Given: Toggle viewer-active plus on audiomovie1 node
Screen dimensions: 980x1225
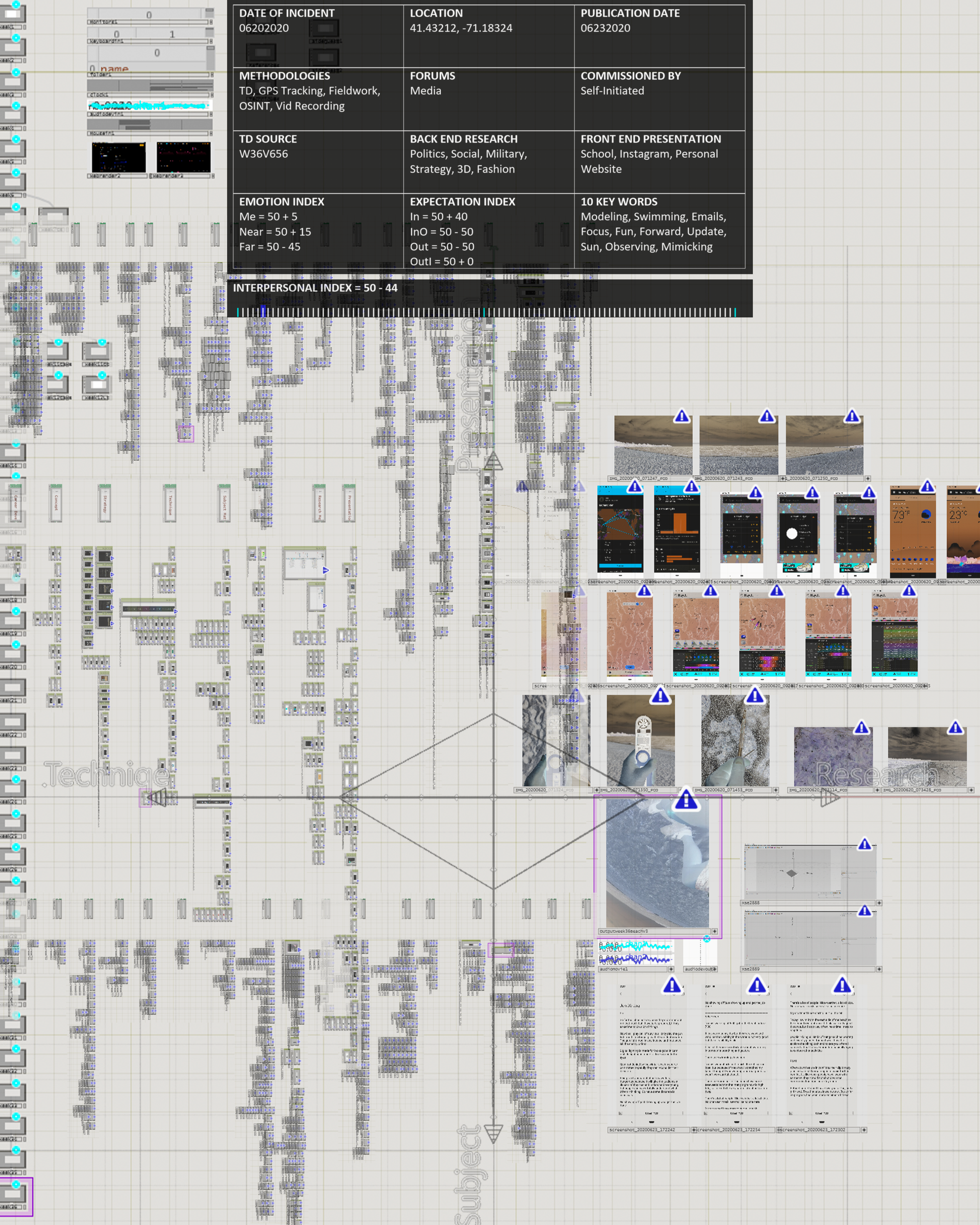Looking at the screenshot, I should 671,969.
